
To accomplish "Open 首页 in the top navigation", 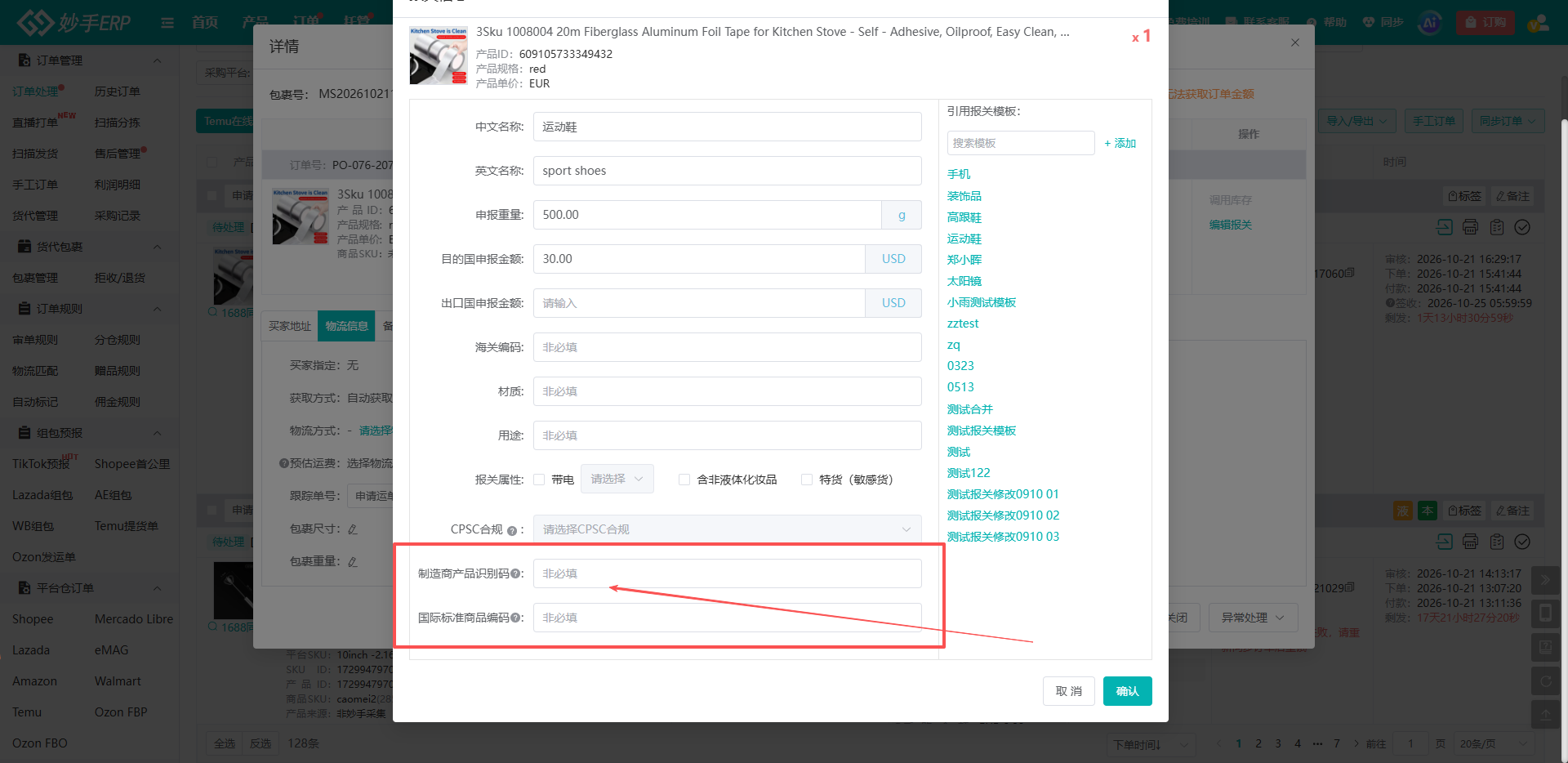I will coord(205,22).
